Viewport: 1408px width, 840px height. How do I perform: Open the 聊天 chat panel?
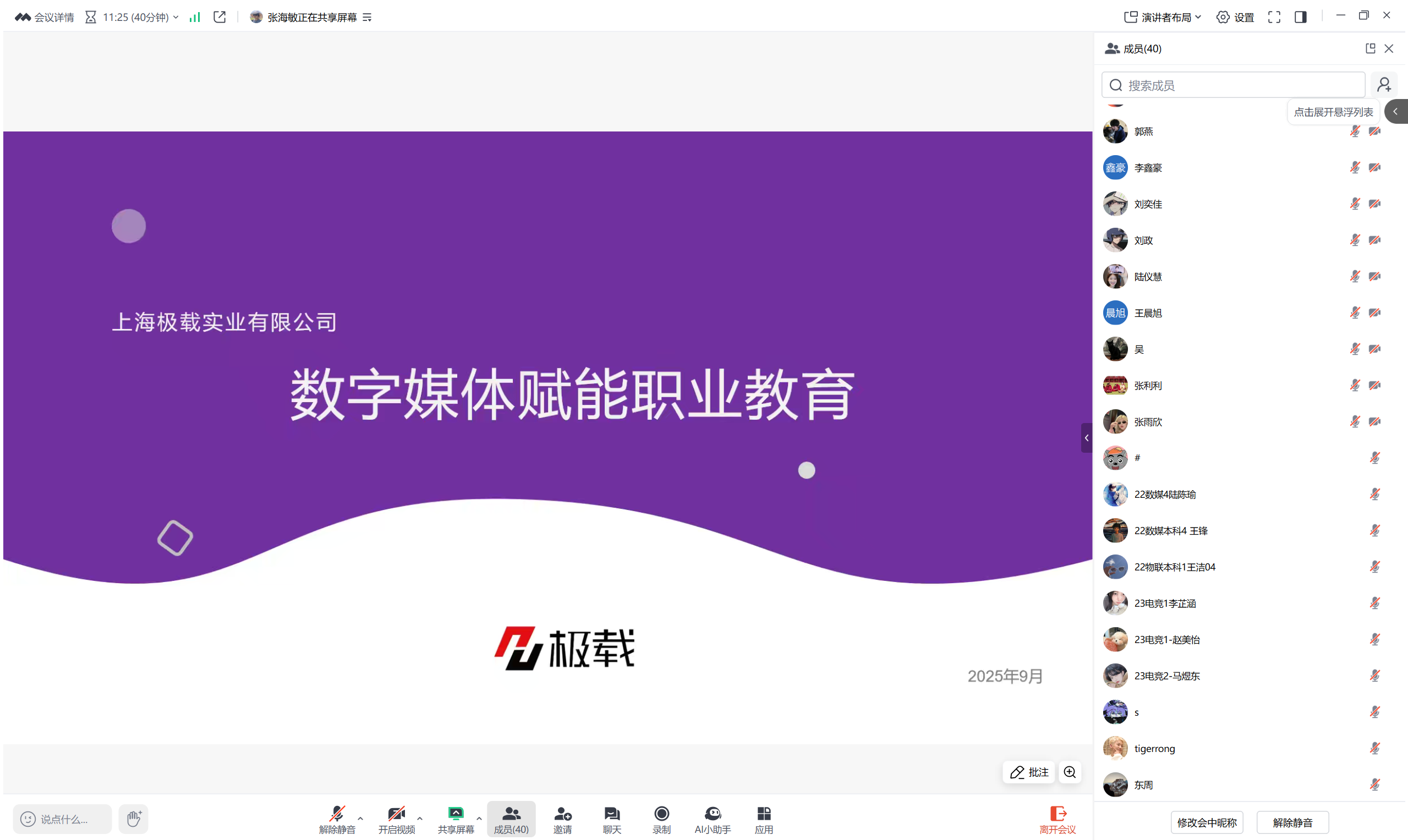pos(611,819)
